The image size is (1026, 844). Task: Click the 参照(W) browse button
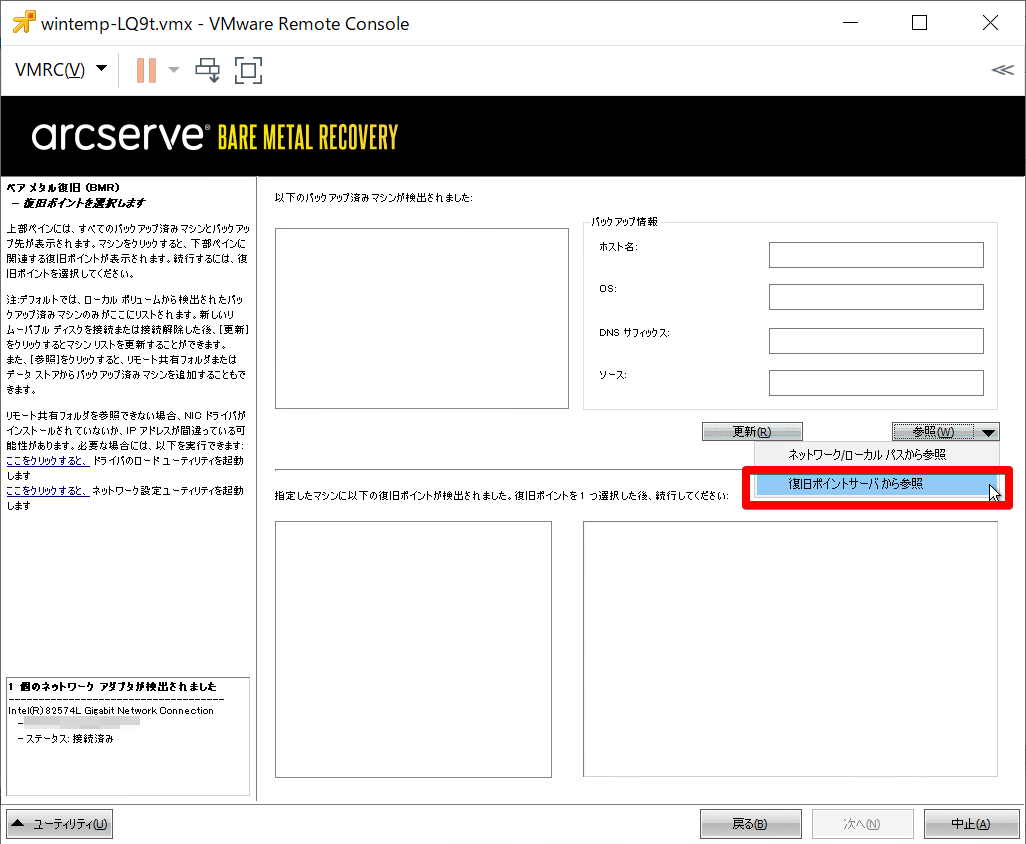pyautogui.click(x=934, y=432)
